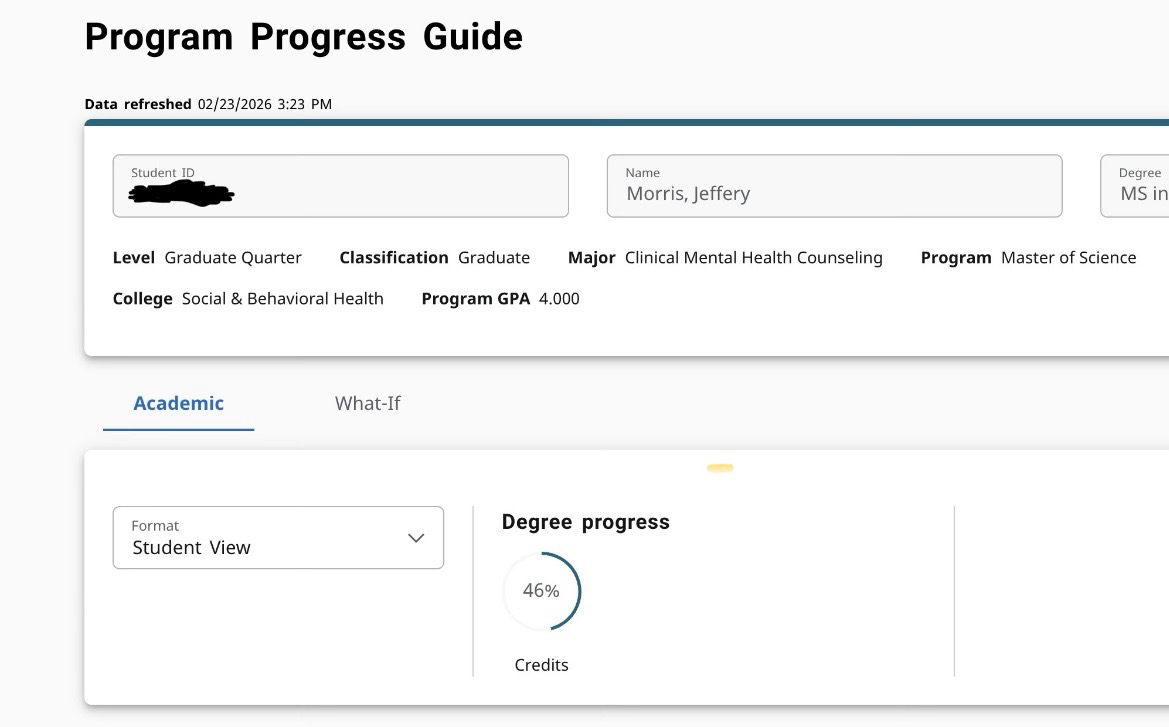Click the Graduate Quarter level value
Screen dimensions: 1169x727
(x=233, y=258)
